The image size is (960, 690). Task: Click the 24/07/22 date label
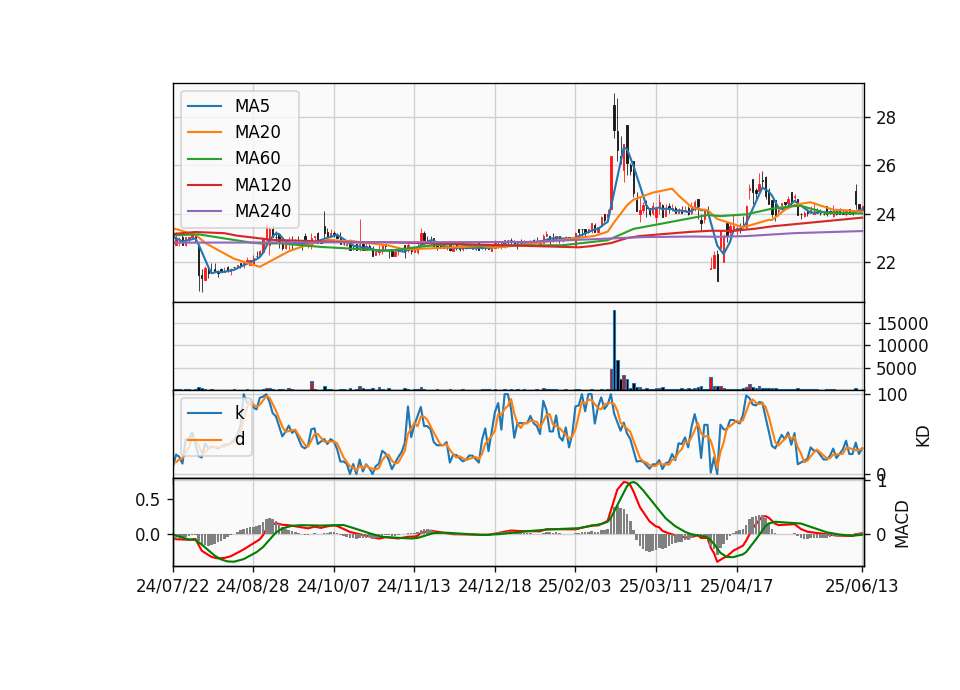173,586
